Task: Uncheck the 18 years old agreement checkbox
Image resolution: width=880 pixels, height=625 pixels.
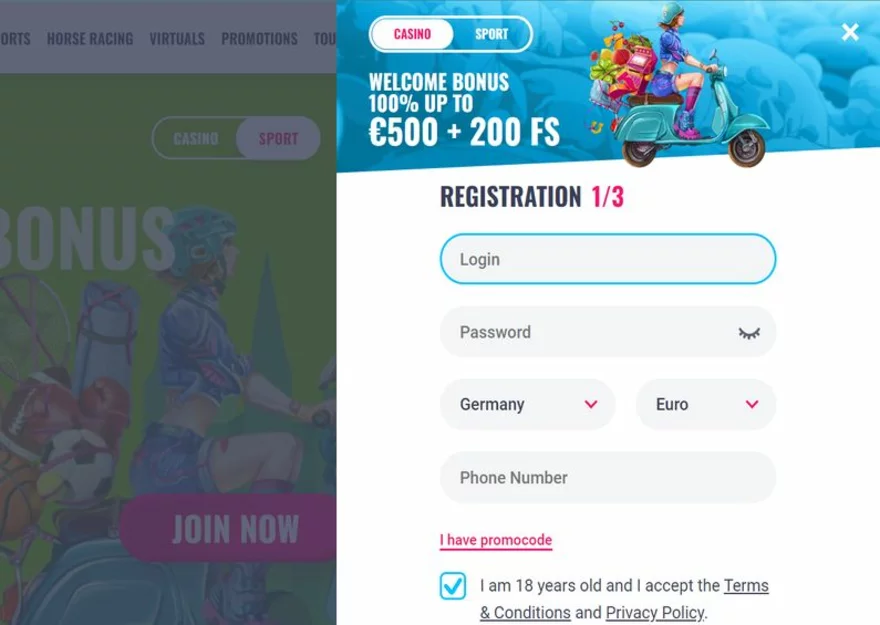Action: click(x=453, y=586)
